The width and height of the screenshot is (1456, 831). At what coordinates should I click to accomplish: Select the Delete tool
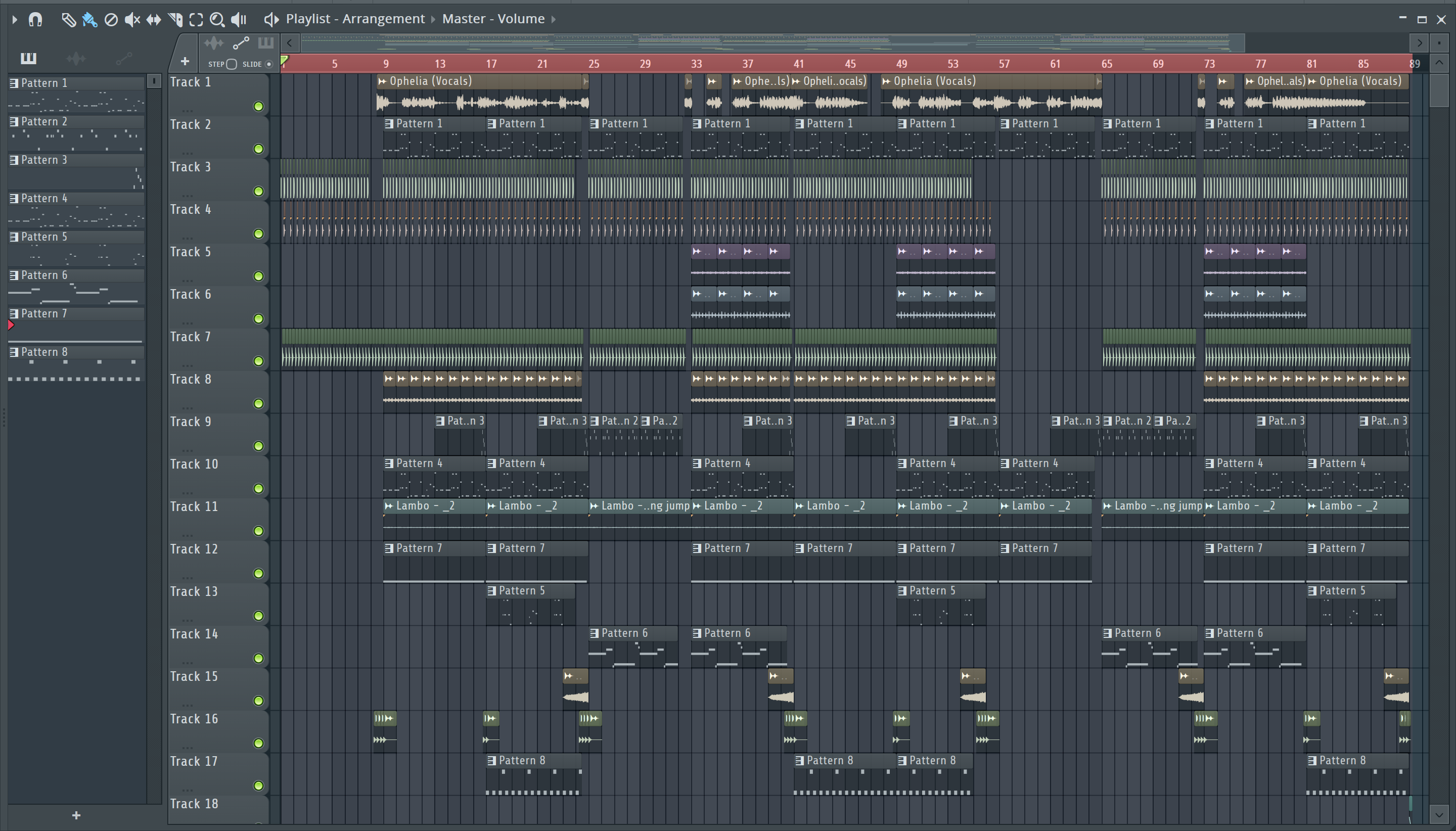tap(111, 20)
